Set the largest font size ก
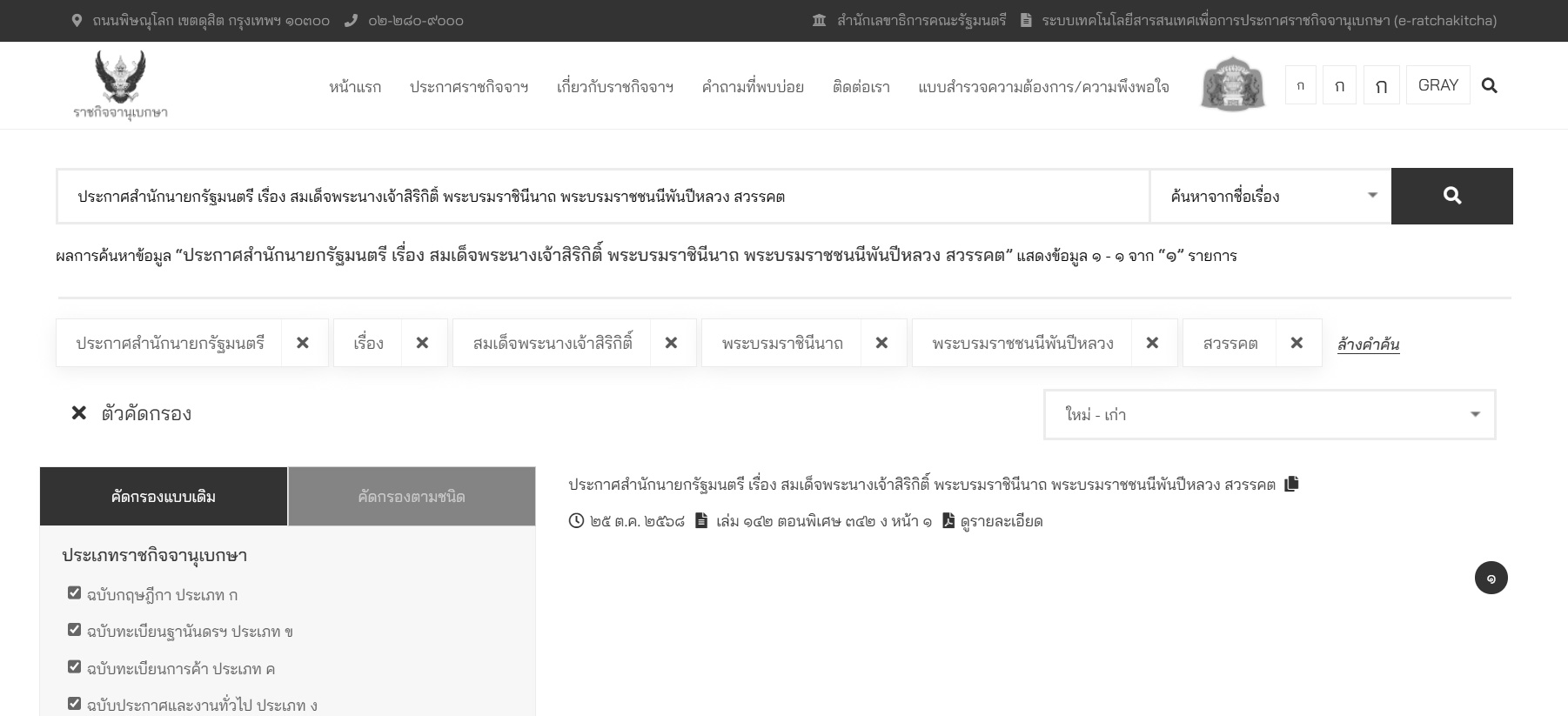Image resolution: width=1568 pixels, height=716 pixels. [x=1381, y=85]
